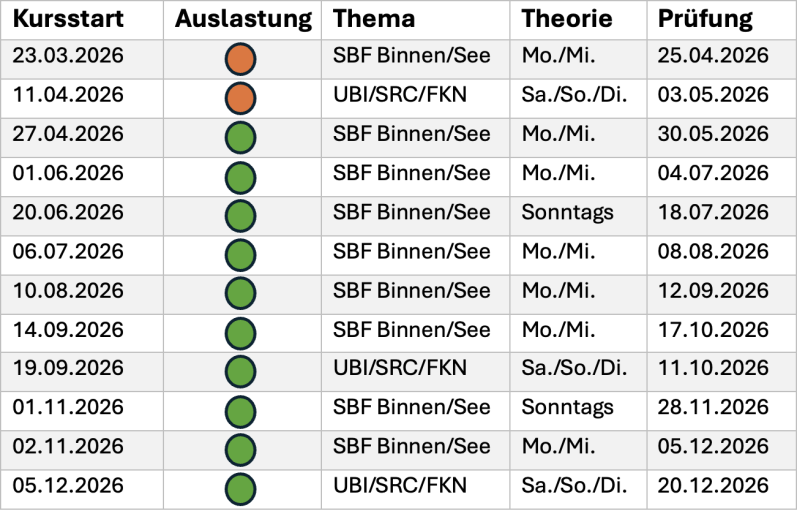Select the Thema column header

373,19
